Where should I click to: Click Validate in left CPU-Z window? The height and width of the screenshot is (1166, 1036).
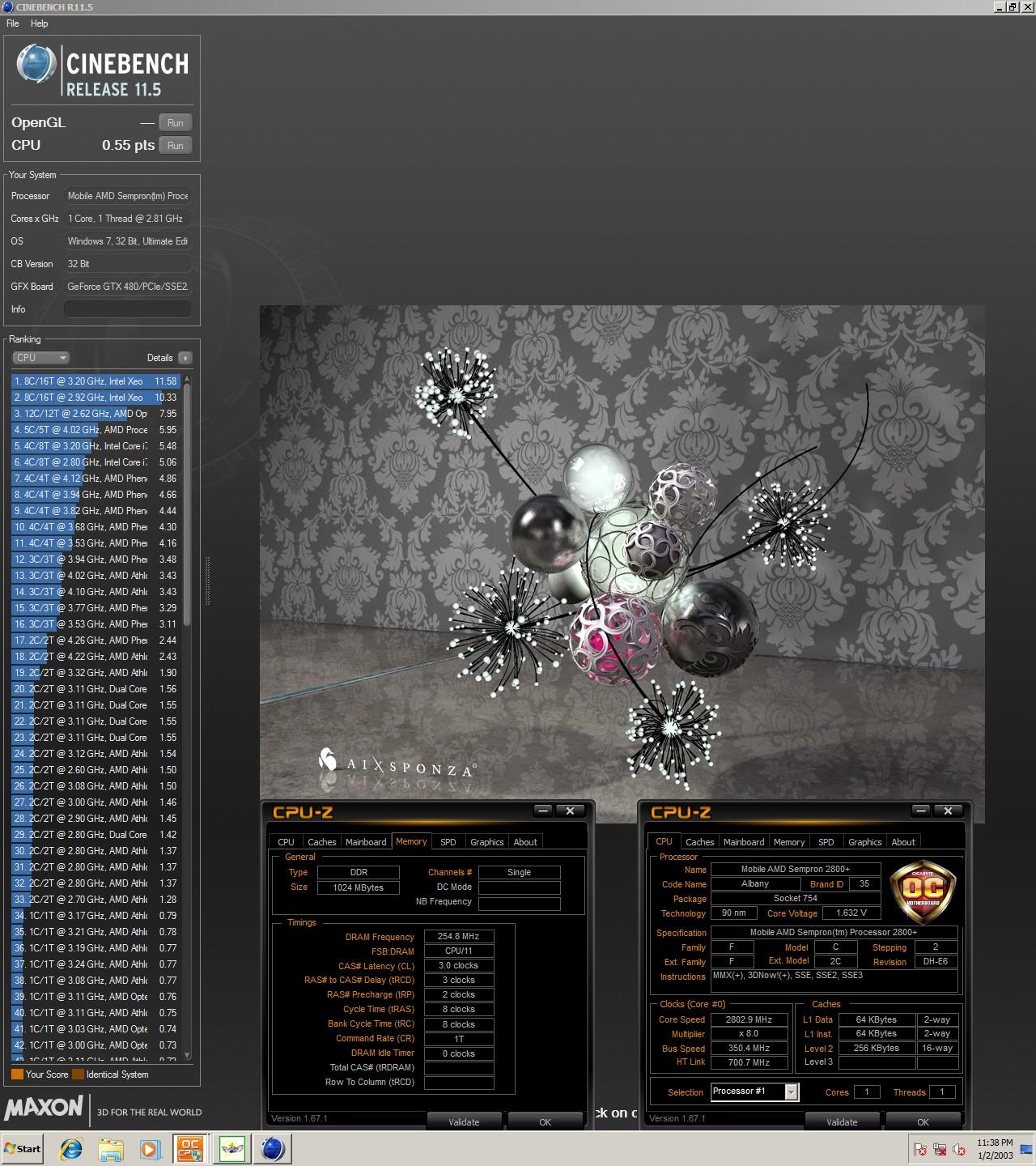(x=465, y=1122)
